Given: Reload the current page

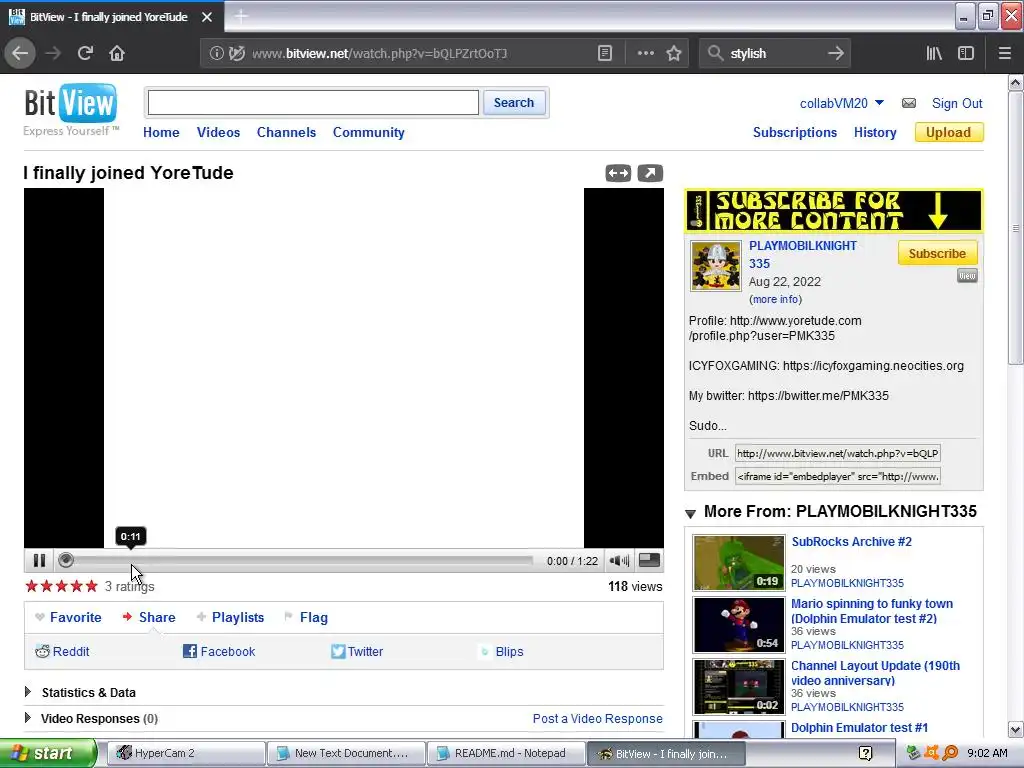Looking at the screenshot, I should pyautogui.click(x=85, y=53).
